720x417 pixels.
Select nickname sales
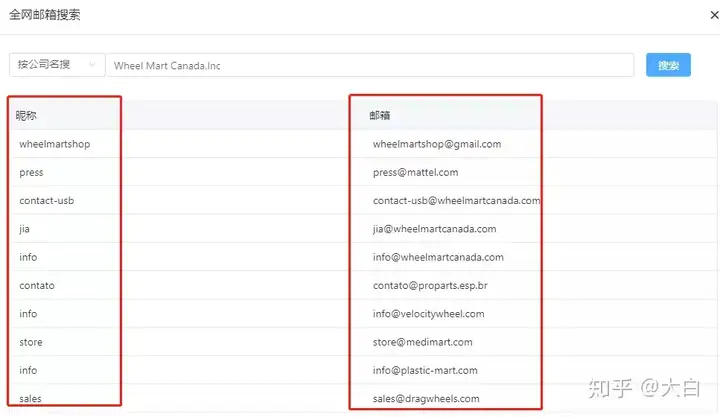click(x=30, y=399)
